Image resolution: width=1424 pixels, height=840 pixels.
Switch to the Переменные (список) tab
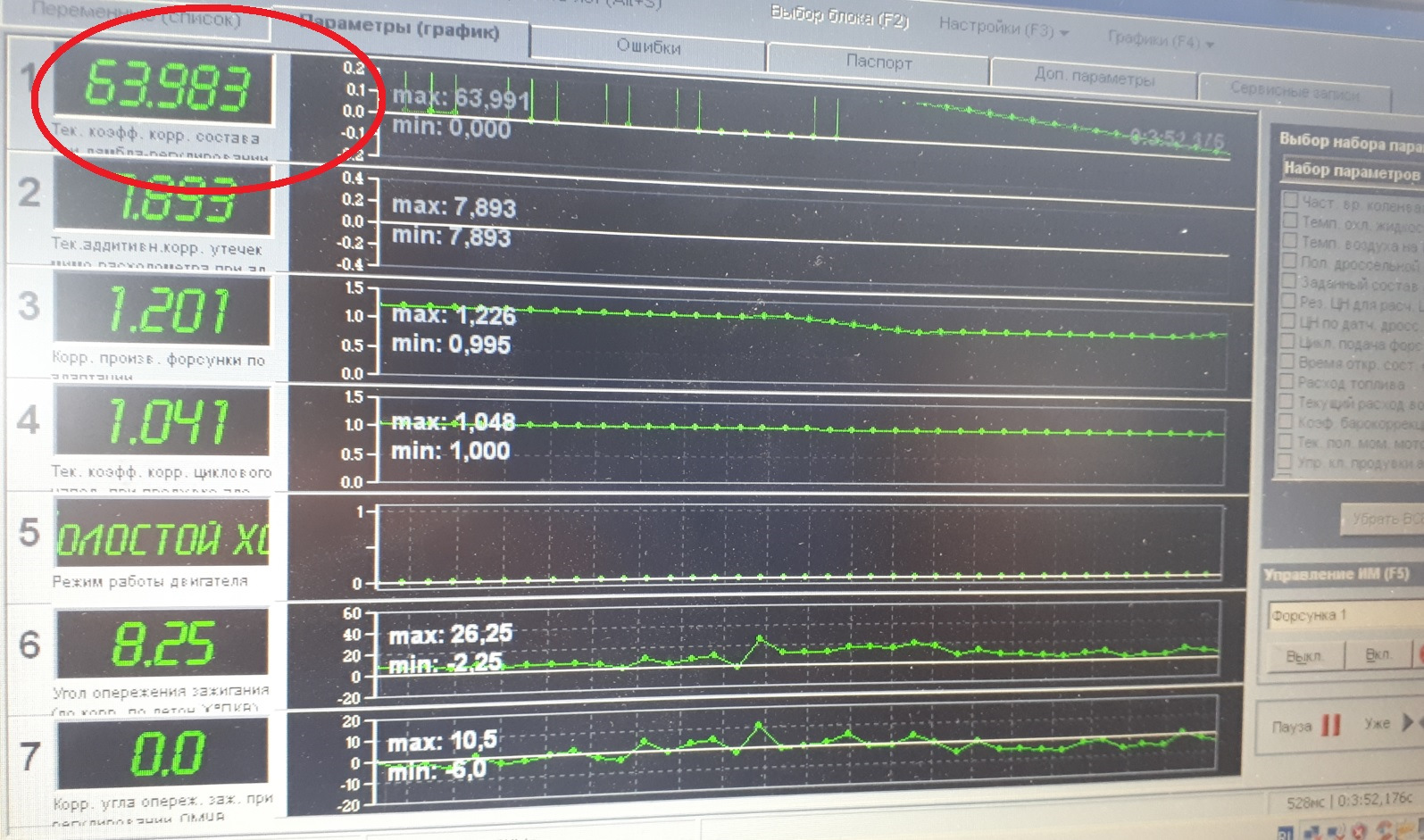pyautogui.click(x=138, y=16)
